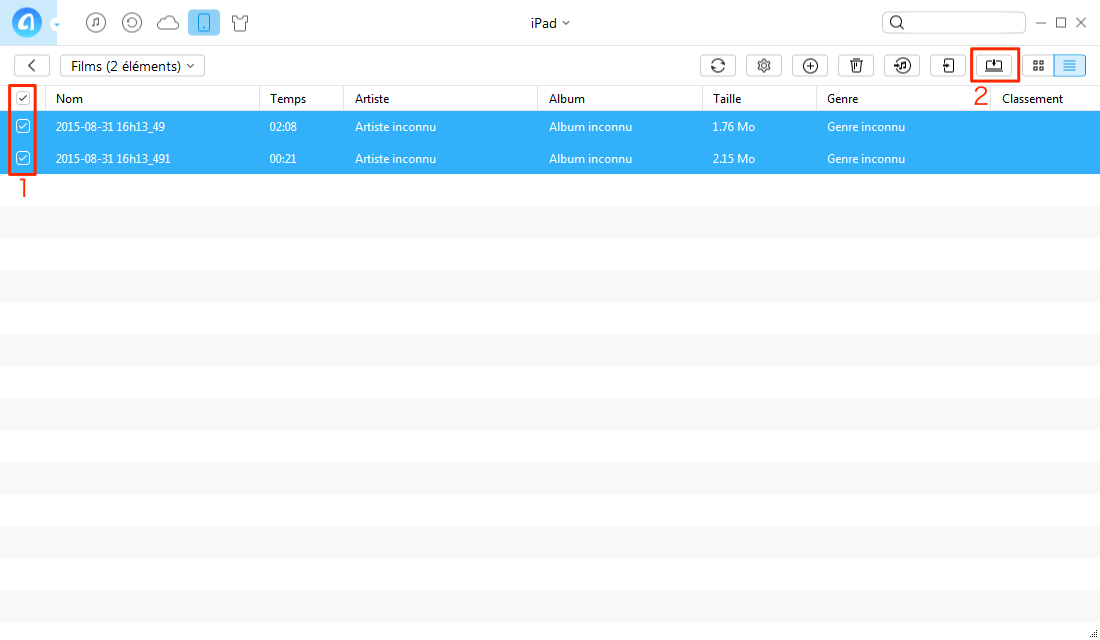Minimize the AnyTrans window

[1041, 23]
